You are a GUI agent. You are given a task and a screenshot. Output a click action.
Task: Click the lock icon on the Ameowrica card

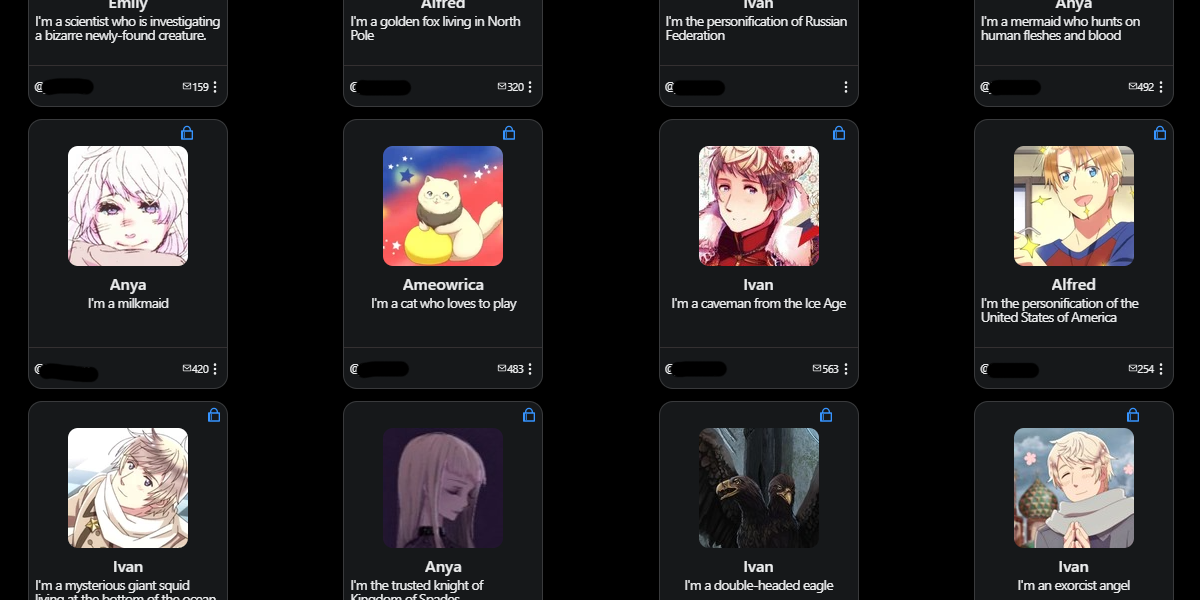tap(508, 132)
